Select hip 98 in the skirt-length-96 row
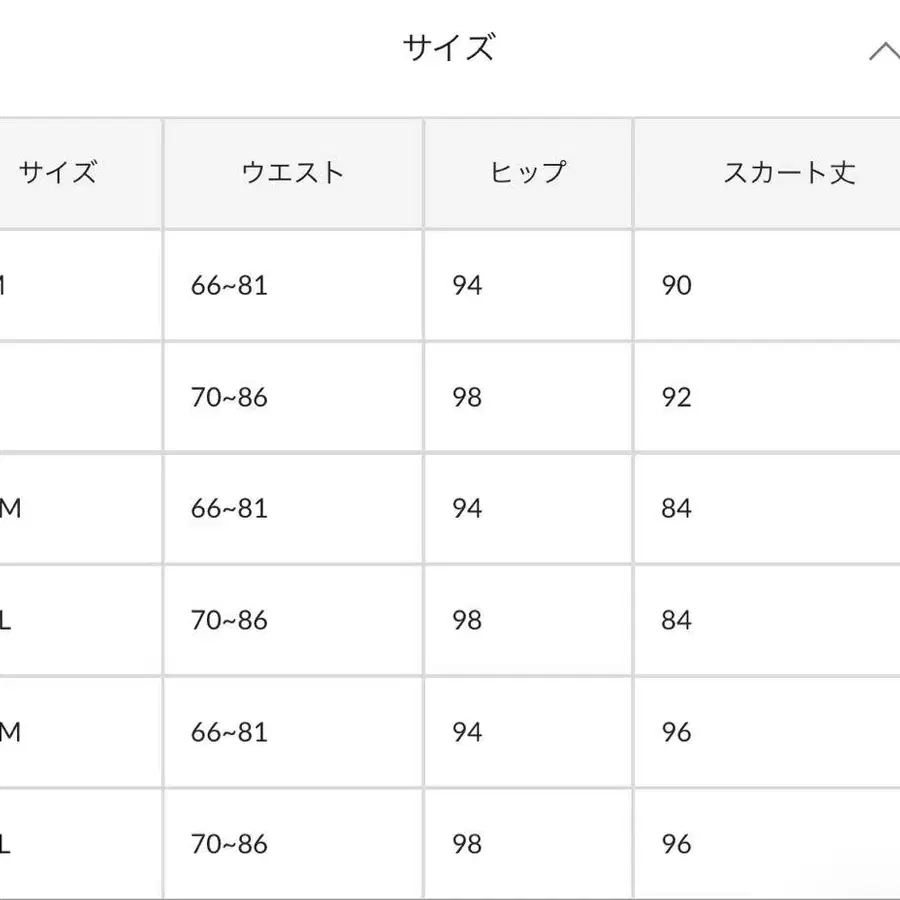The image size is (900, 900). point(467,845)
